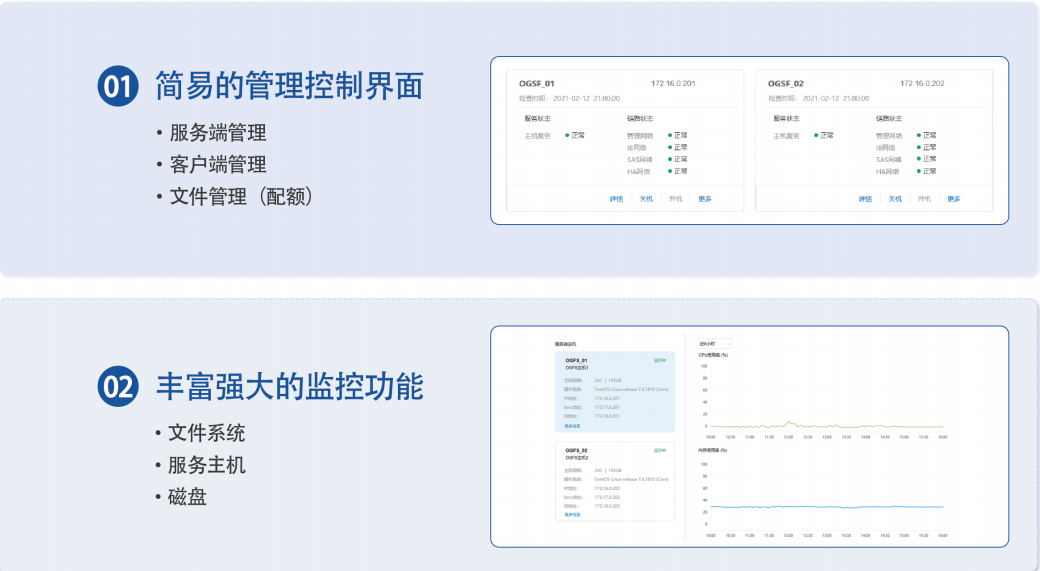The height and width of the screenshot is (571, 1040).
Task: Click 详情 link on OGSF_01 card
Action: click(616, 199)
